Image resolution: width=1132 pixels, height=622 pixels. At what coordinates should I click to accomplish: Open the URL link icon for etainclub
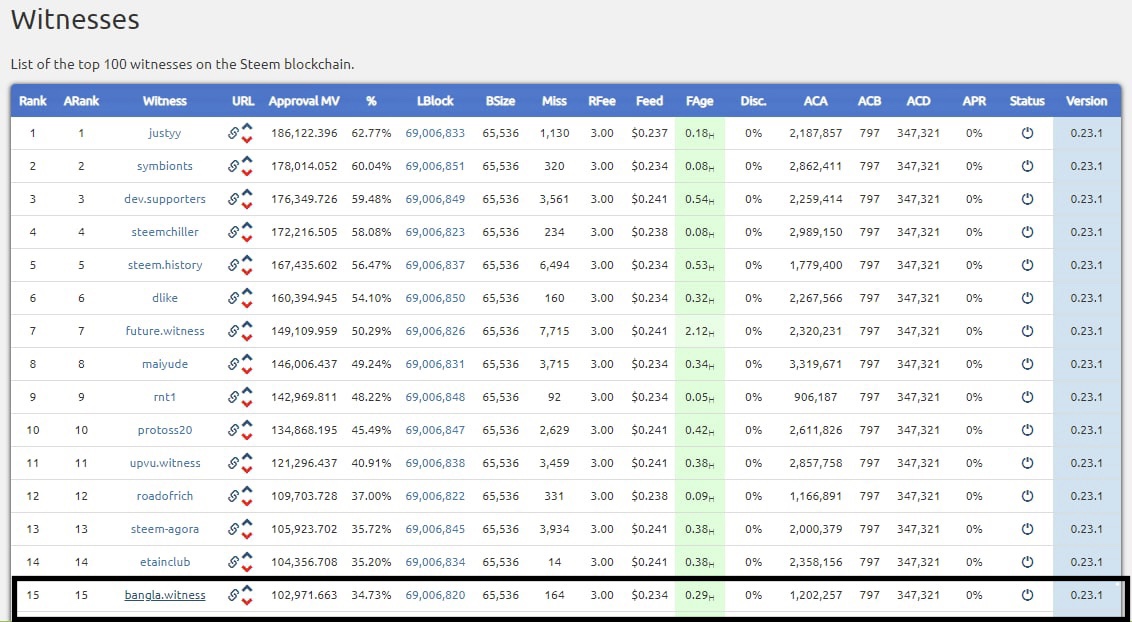pyautogui.click(x=234, y=562)
